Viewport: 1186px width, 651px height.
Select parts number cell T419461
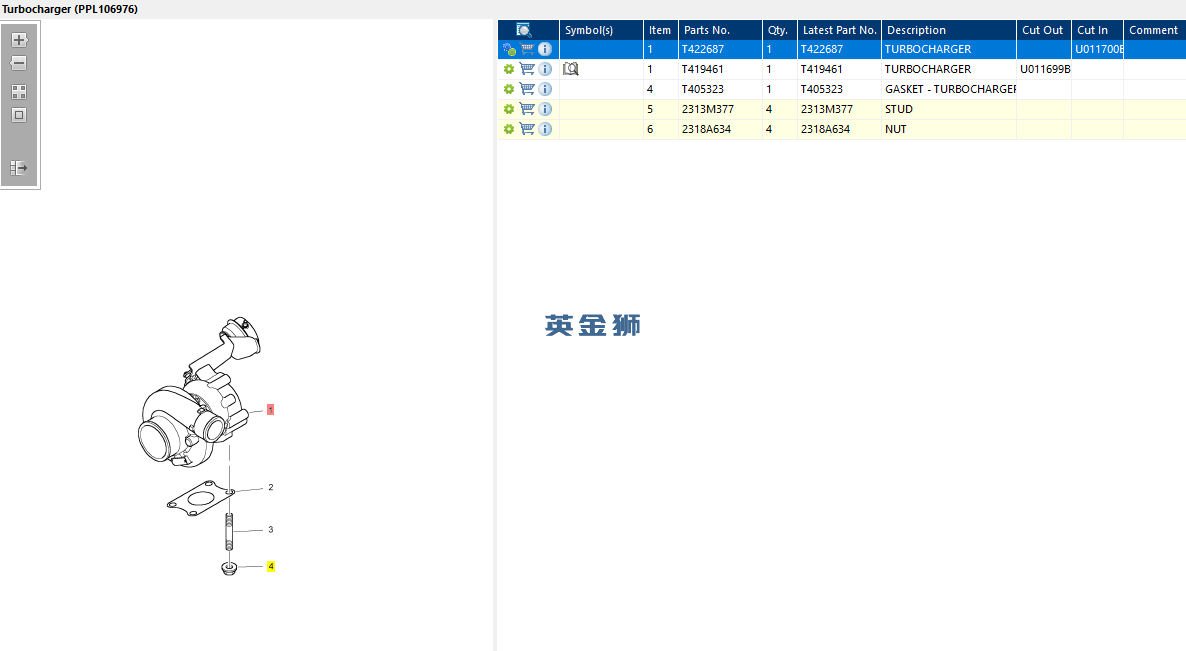(720, 69)
